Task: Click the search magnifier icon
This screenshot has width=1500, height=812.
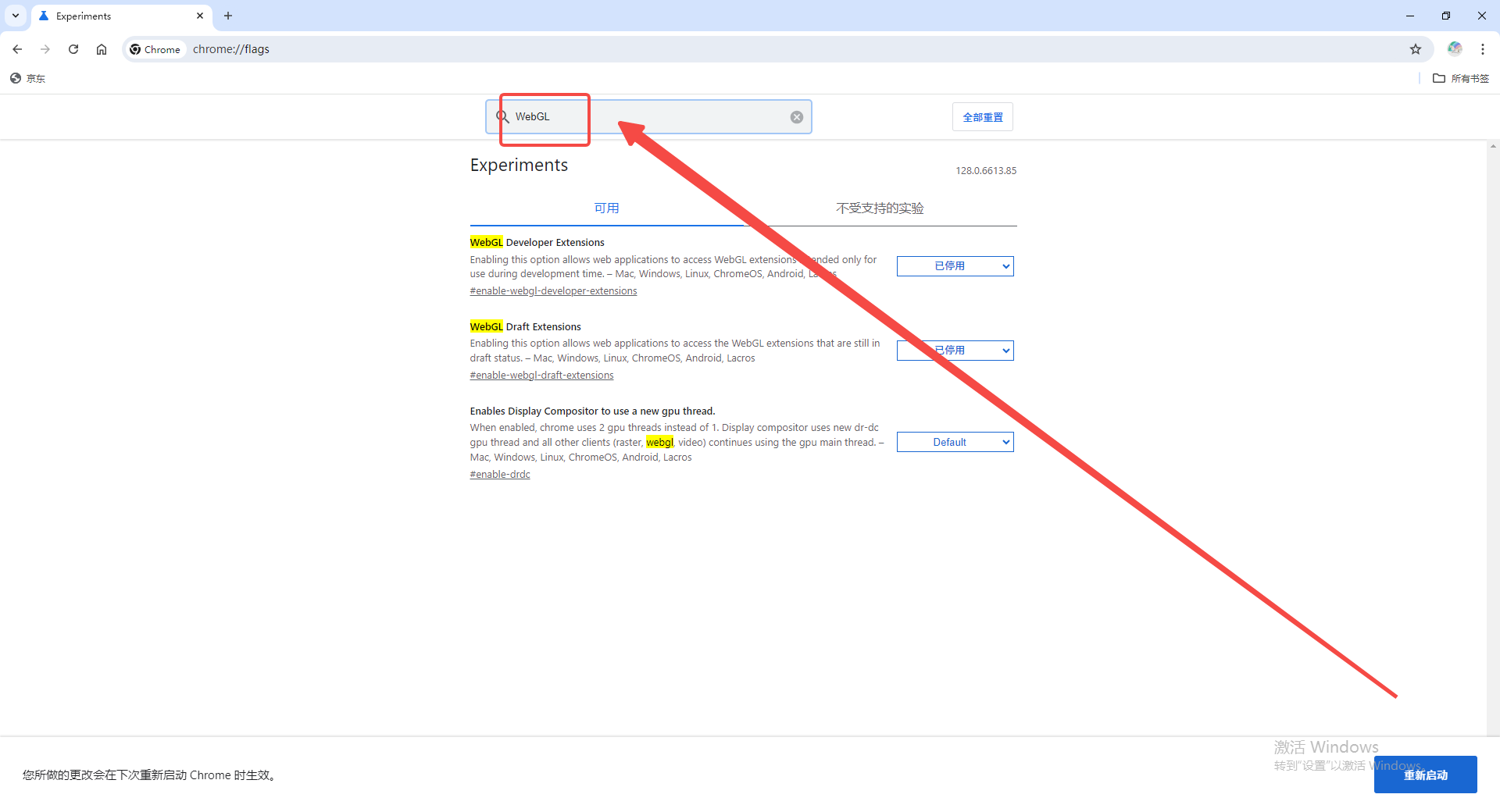Action: point(502,116)
